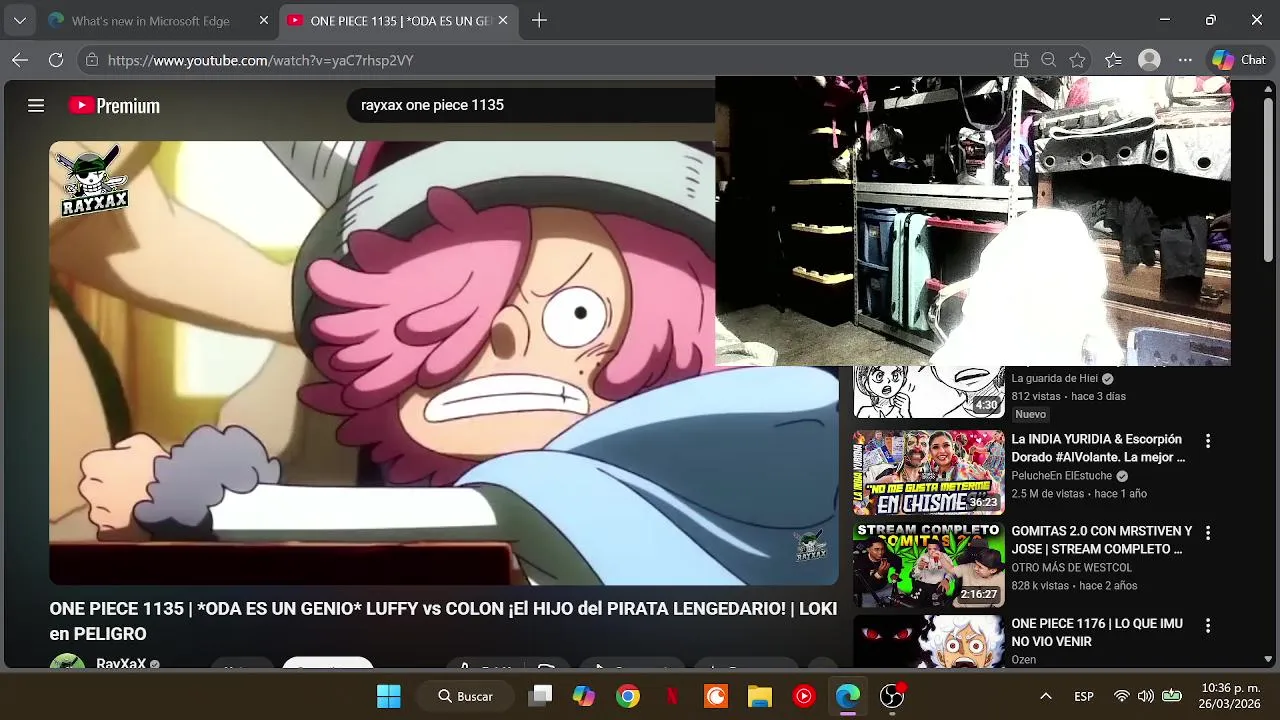
Task: View site information lock icon in address bar
Action: tap(92, 60)
